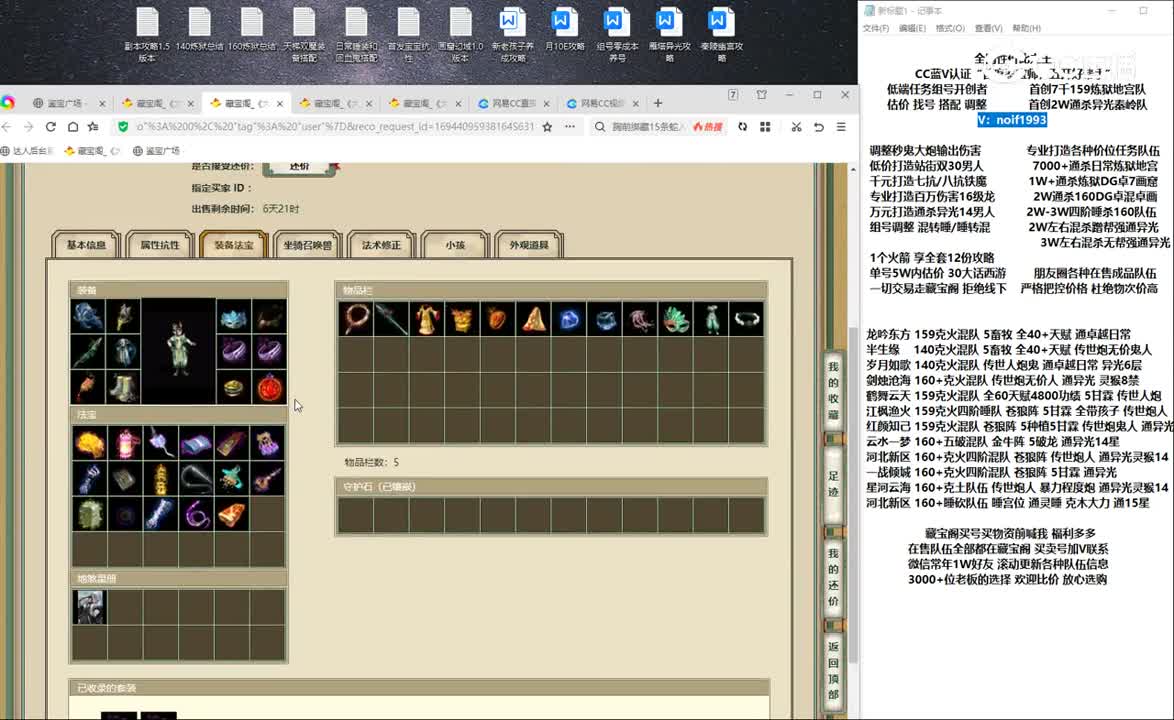
Task: Open the 基本信息 tab
Action: click(86, 245)
